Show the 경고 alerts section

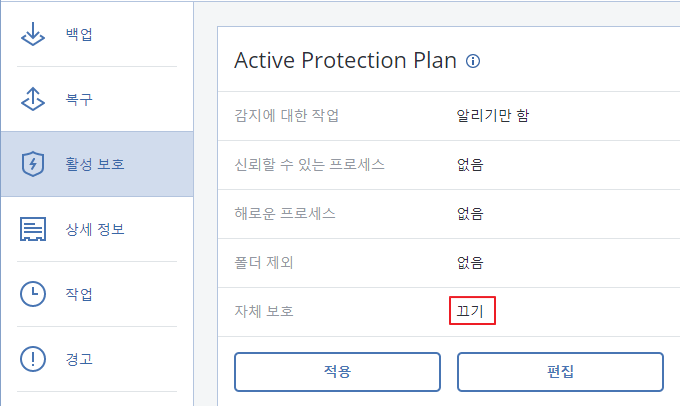click(x=97, y=359)
